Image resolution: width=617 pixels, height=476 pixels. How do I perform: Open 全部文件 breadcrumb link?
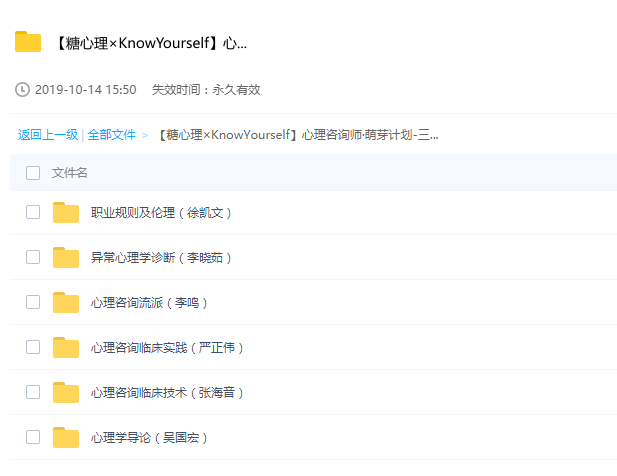111,135
